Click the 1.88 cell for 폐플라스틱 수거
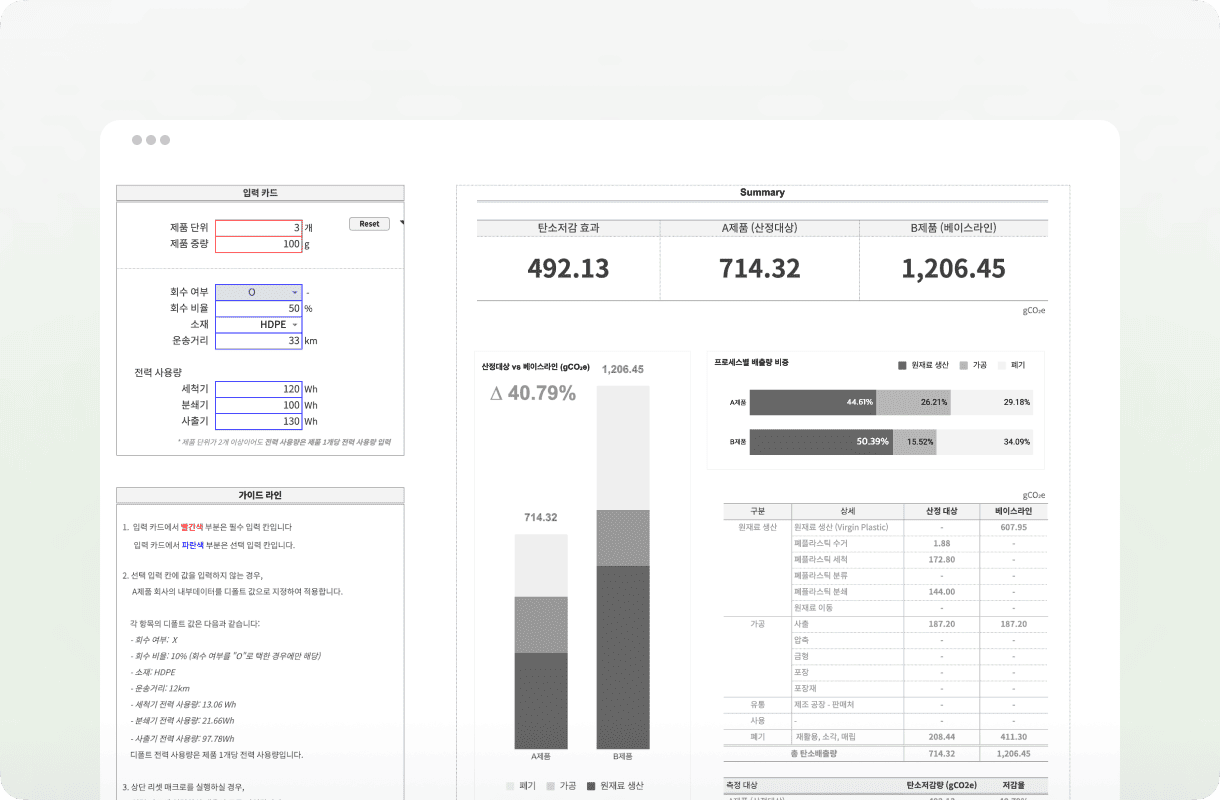 tap(941, 543)
